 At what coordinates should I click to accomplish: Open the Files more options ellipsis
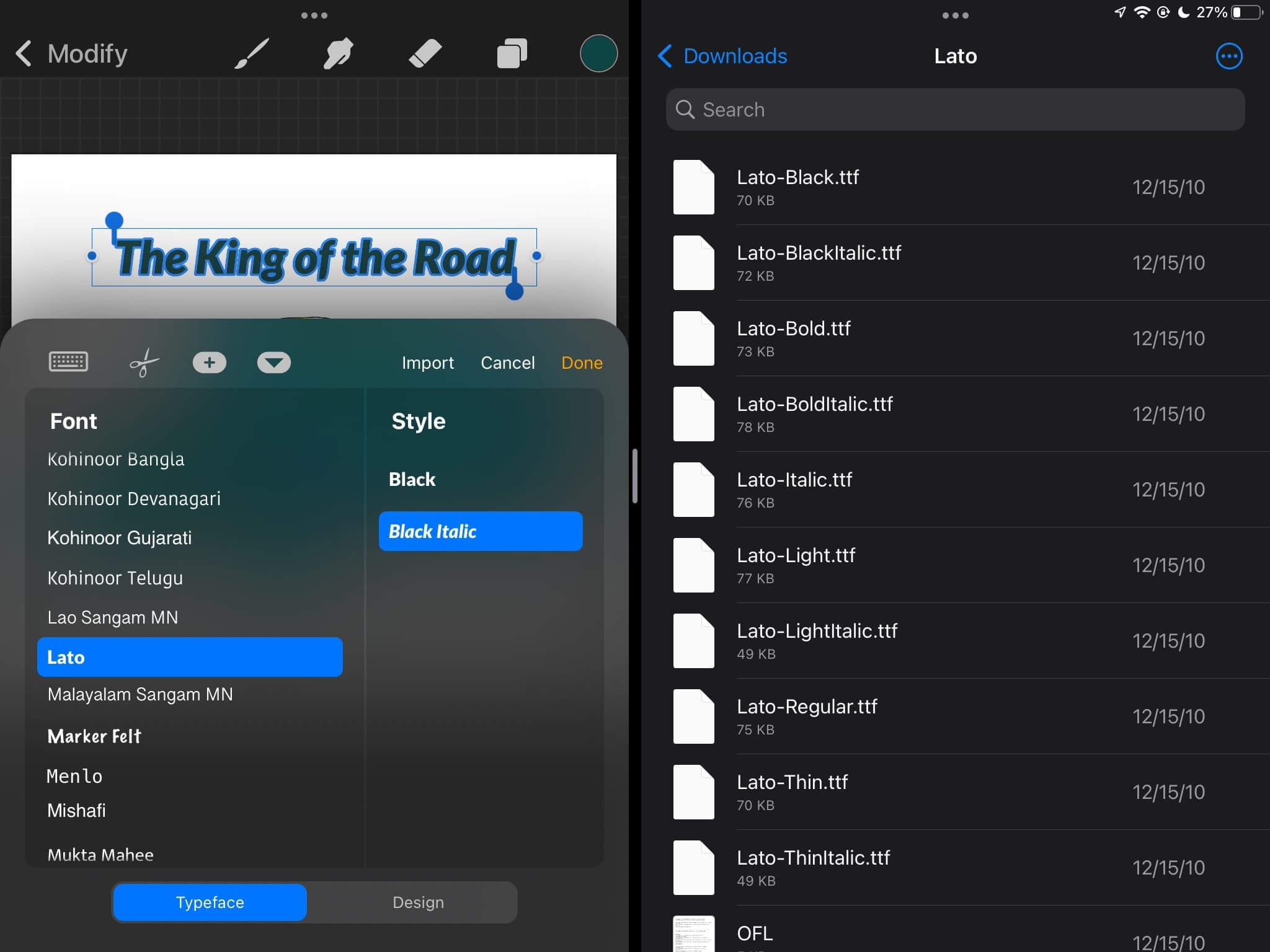coord(1229,56)
